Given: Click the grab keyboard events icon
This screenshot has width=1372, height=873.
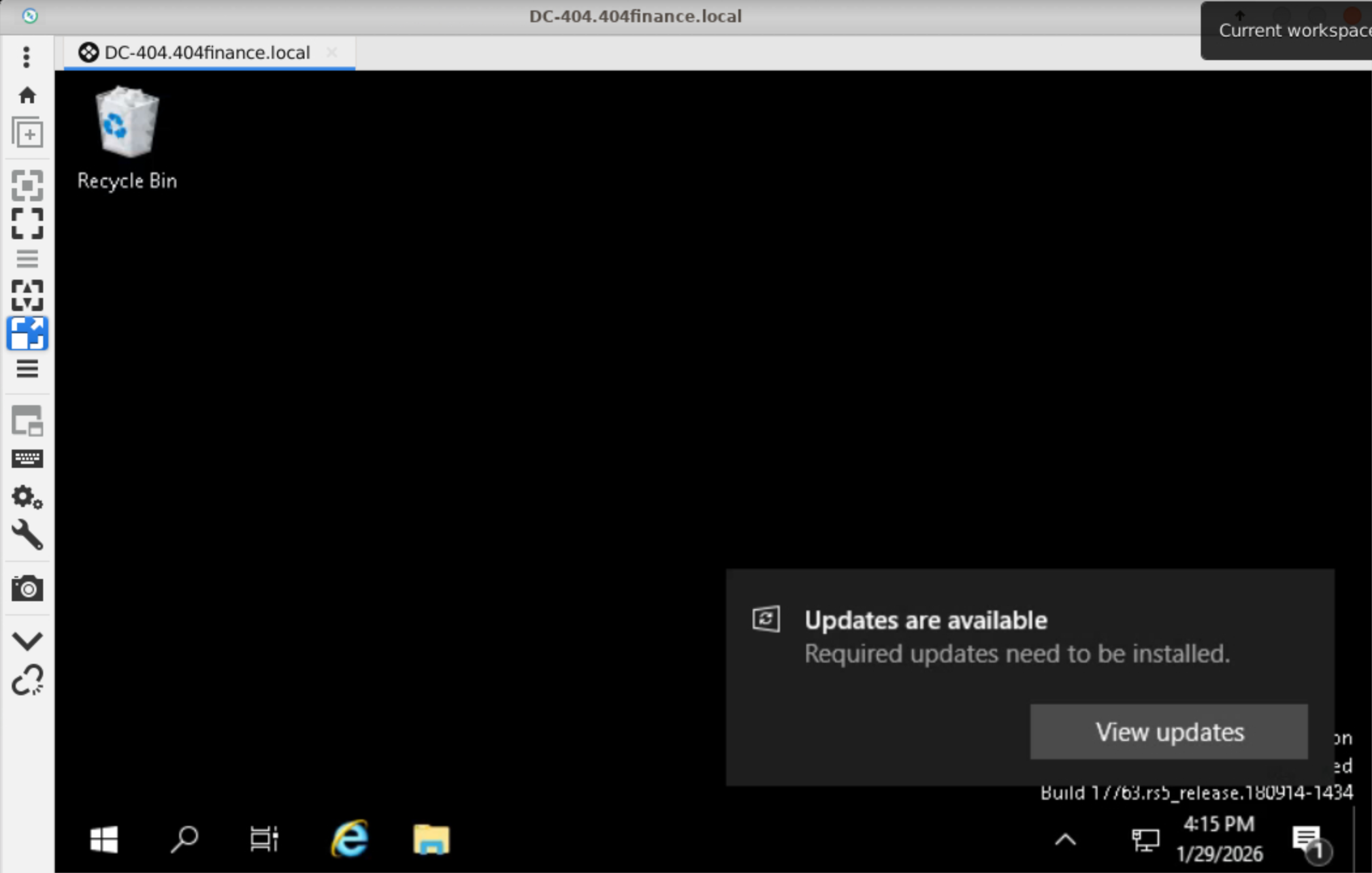Looking at the screenshot, I should click(x=27, y=459).
